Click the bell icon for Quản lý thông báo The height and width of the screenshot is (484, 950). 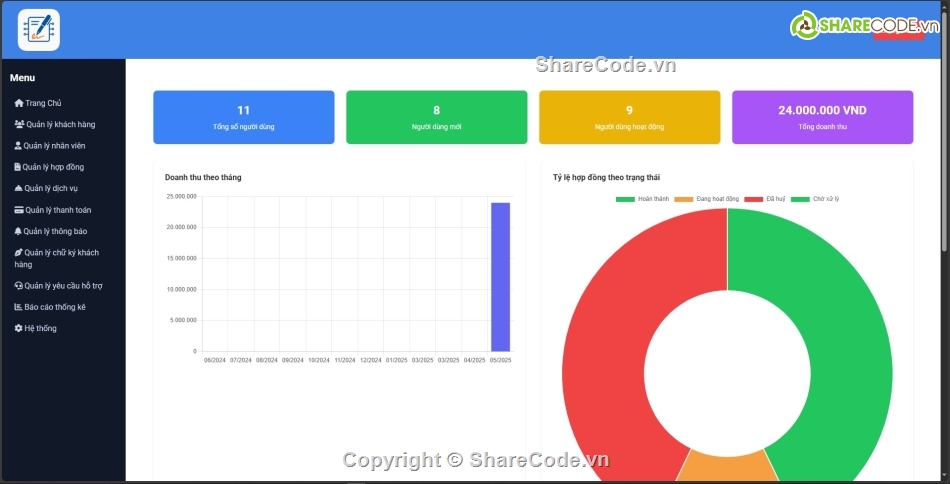point(18,231)
